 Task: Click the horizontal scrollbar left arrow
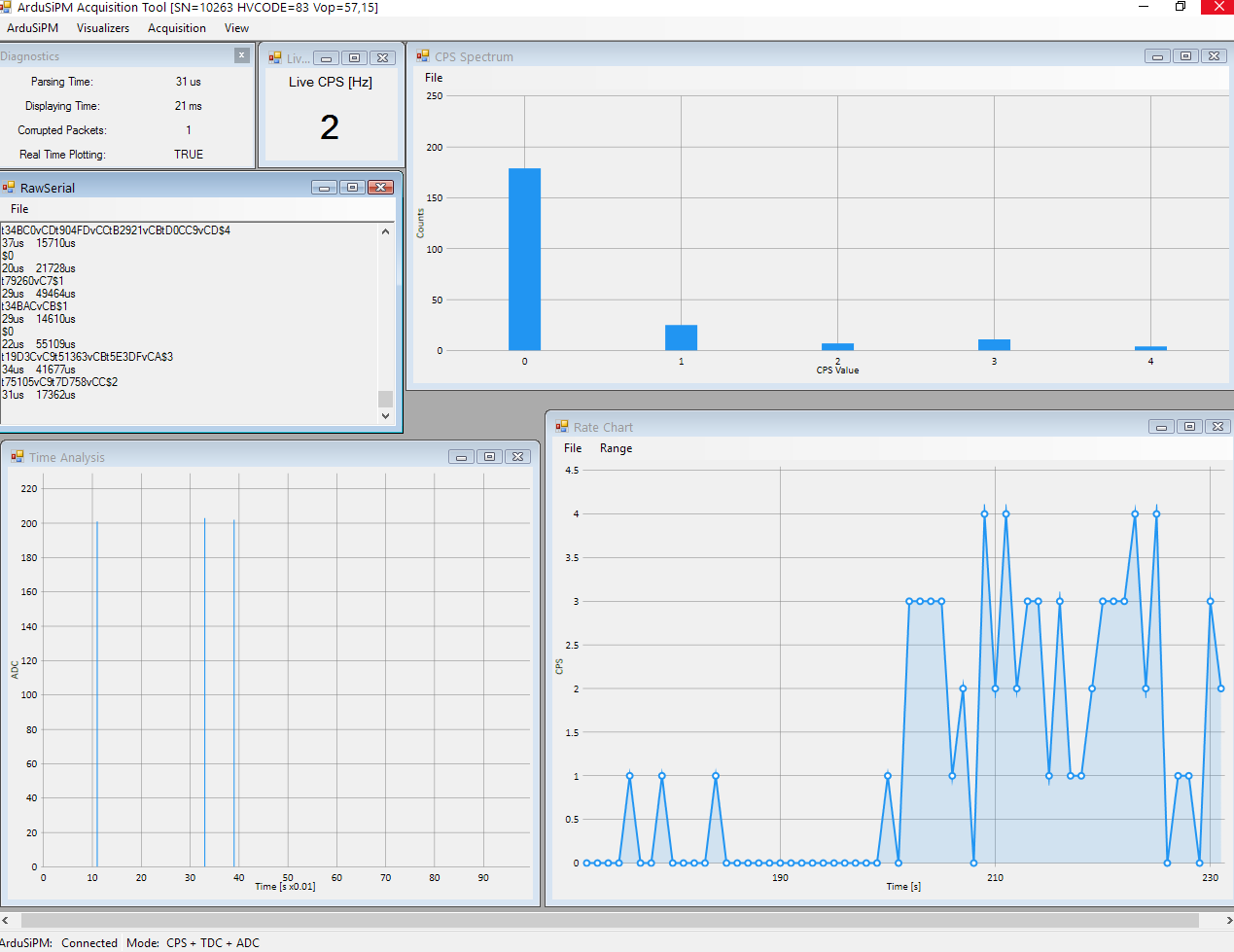(x=7, y=920)
